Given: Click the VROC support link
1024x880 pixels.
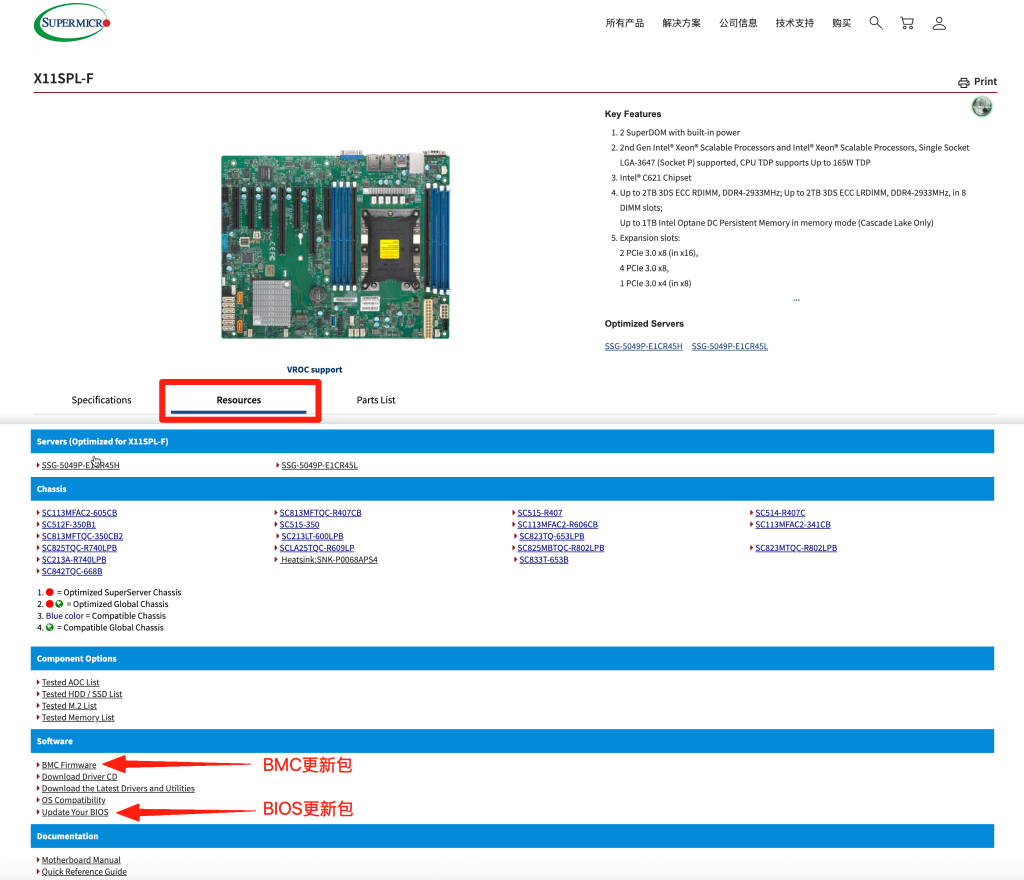Looking at the screenshot, I should tap(314, 370).
